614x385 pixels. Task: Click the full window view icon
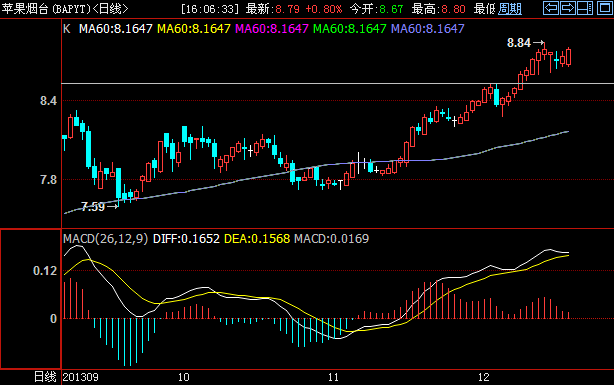point(605,8)
